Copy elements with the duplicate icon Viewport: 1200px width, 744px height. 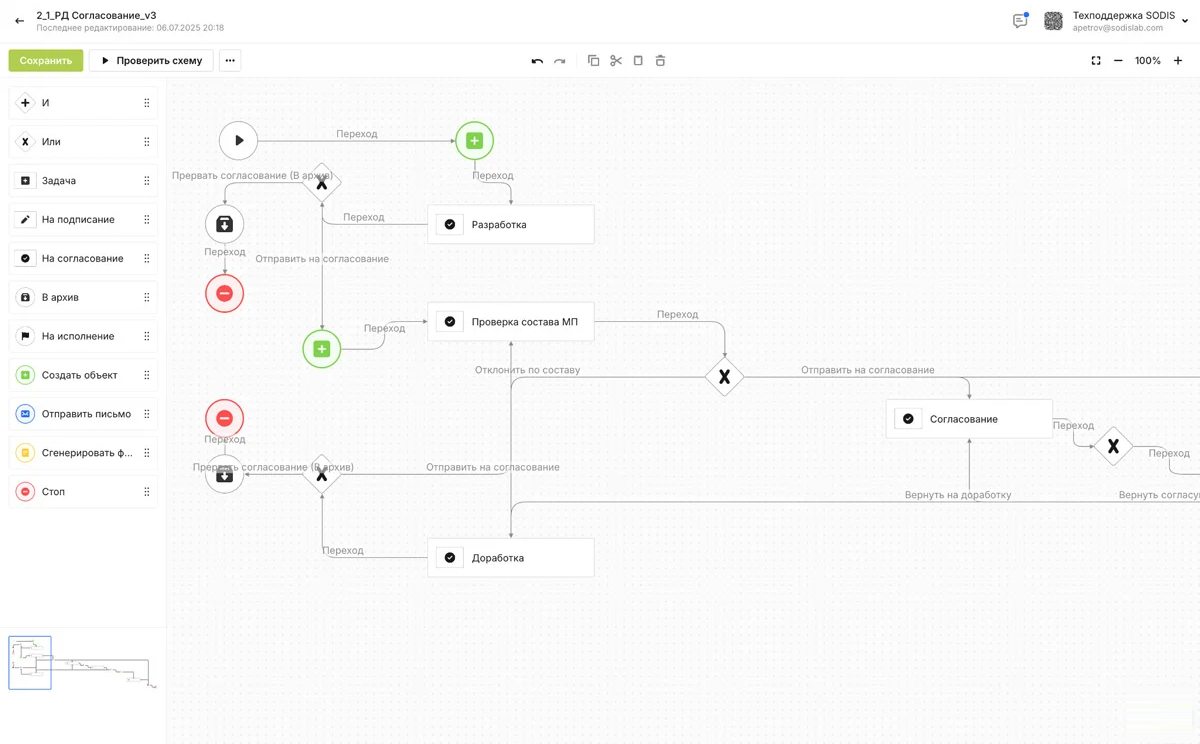pyautogui.click(x=593, y=60)
